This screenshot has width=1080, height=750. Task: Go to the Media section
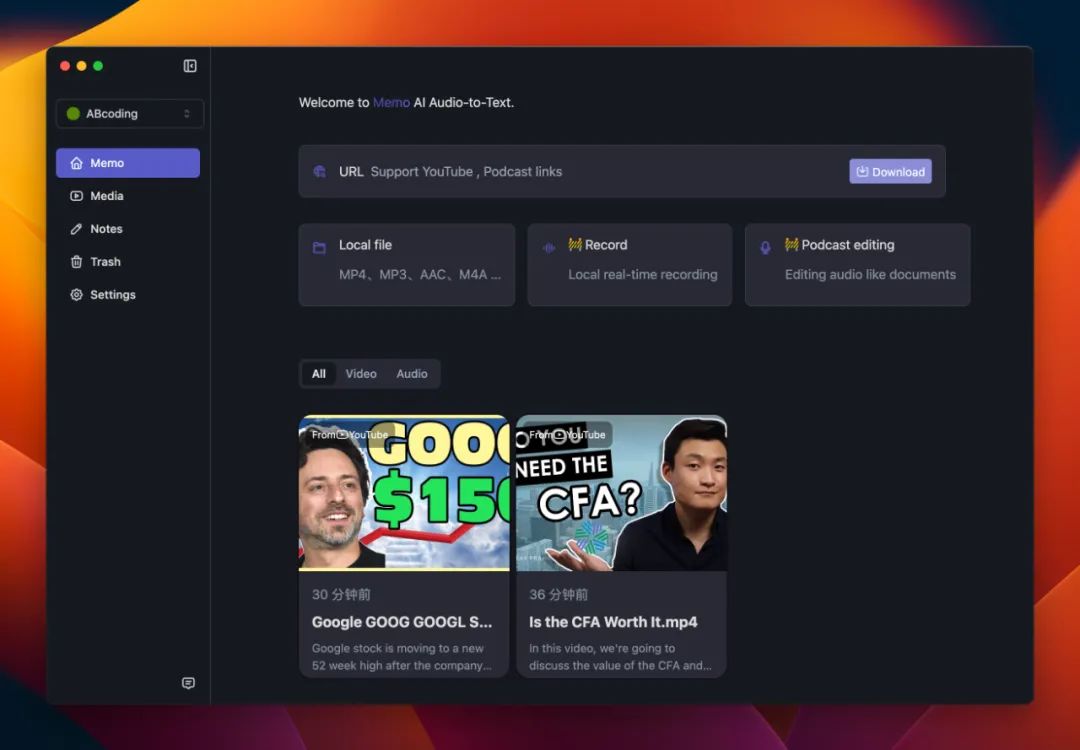point(106,196)
